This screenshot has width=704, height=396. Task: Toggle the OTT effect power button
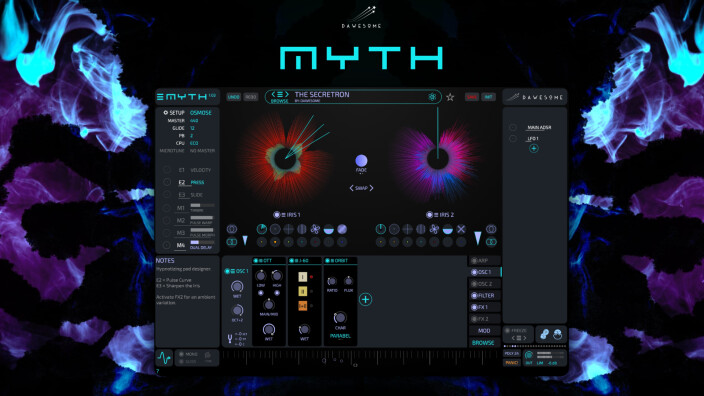(x=255, y=260)
